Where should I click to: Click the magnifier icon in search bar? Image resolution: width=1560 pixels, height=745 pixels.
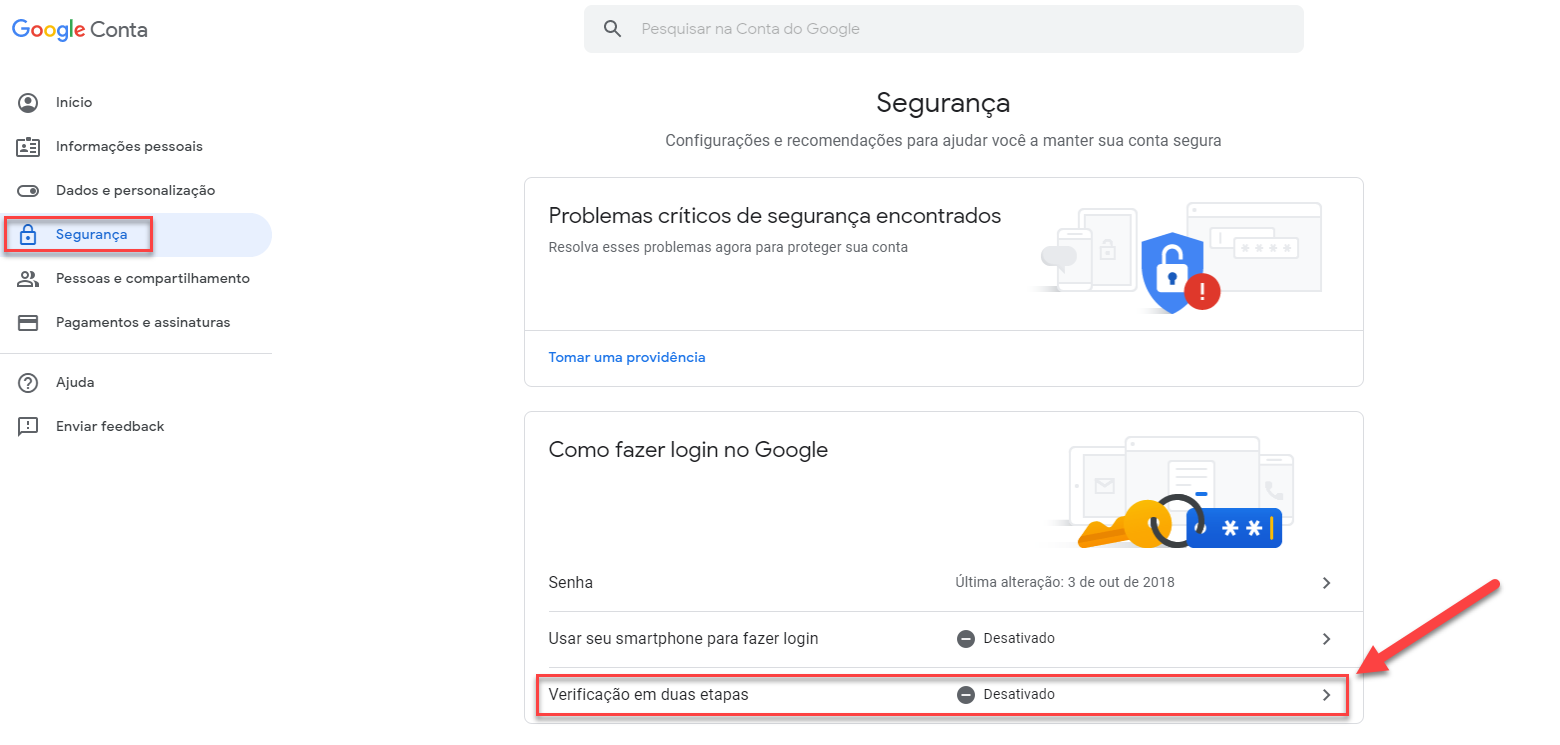pos(613,29)
